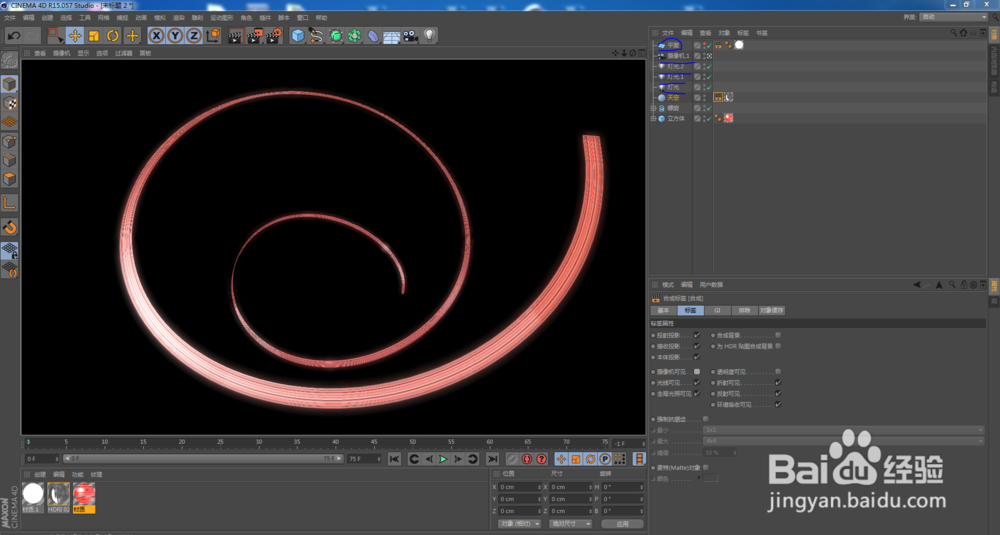Image resolution: width=1000 pixels, height=535 pixels.
Task: Toggle 摄像机可见 checkbox
Action: coord(697,372)
